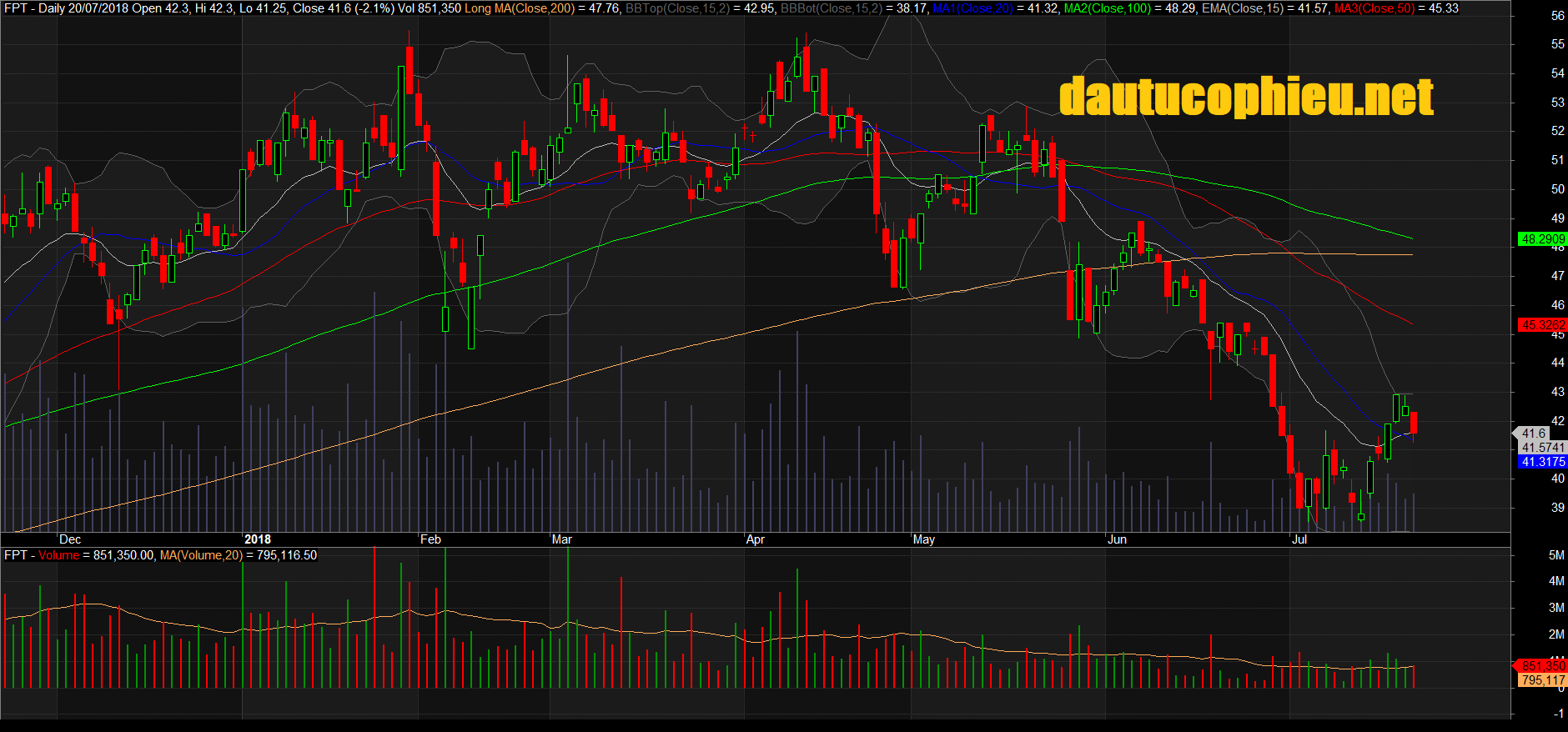The image size is (1568, 732).
Task: Click the green 48.2909 price tag
Action: [1543, 239]
